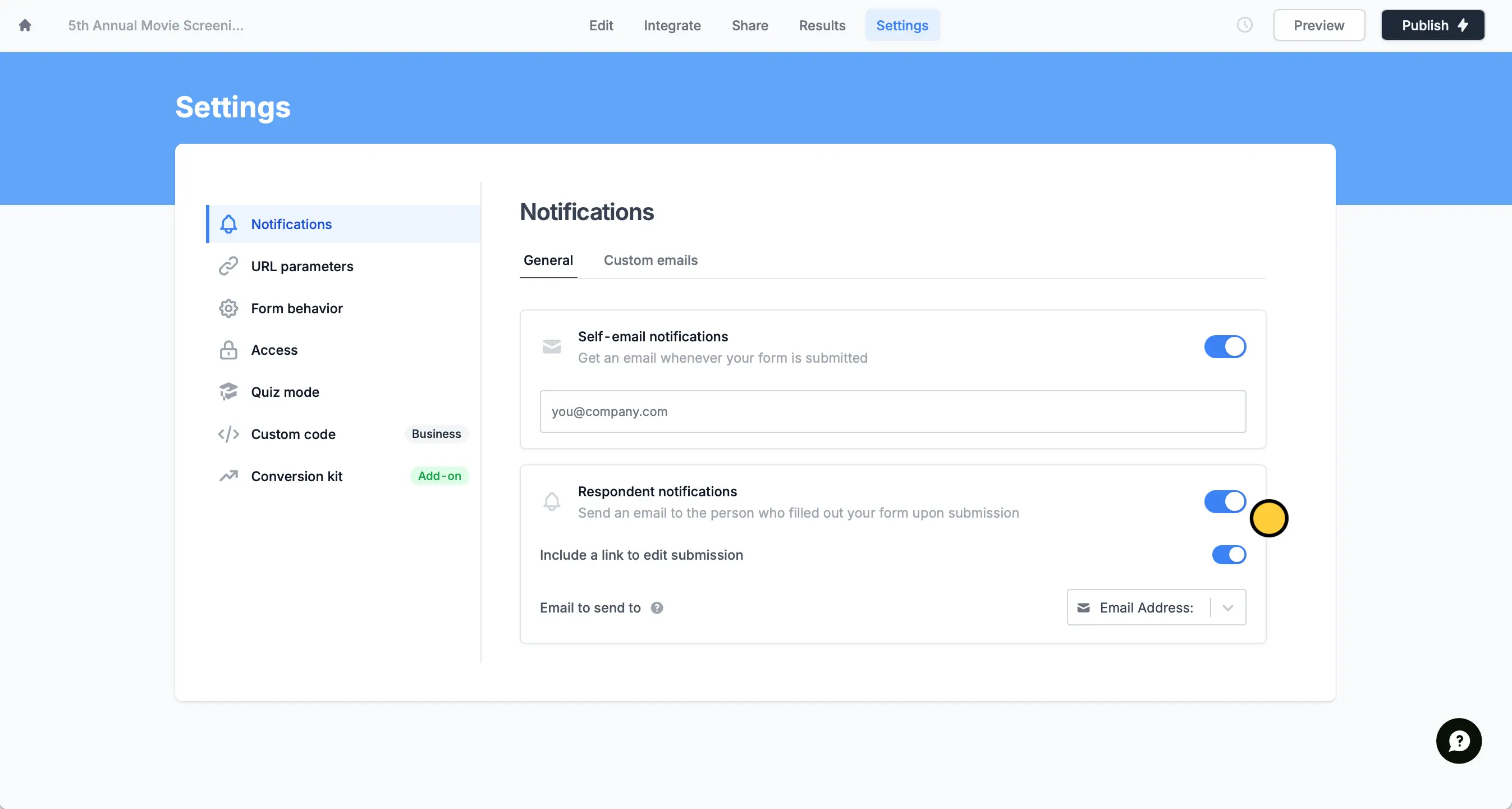The width and height of the screenshot is (1512, 809).
Task: Click the Add-on badge next to Conversion kit
Action: (x=439, y=476)
